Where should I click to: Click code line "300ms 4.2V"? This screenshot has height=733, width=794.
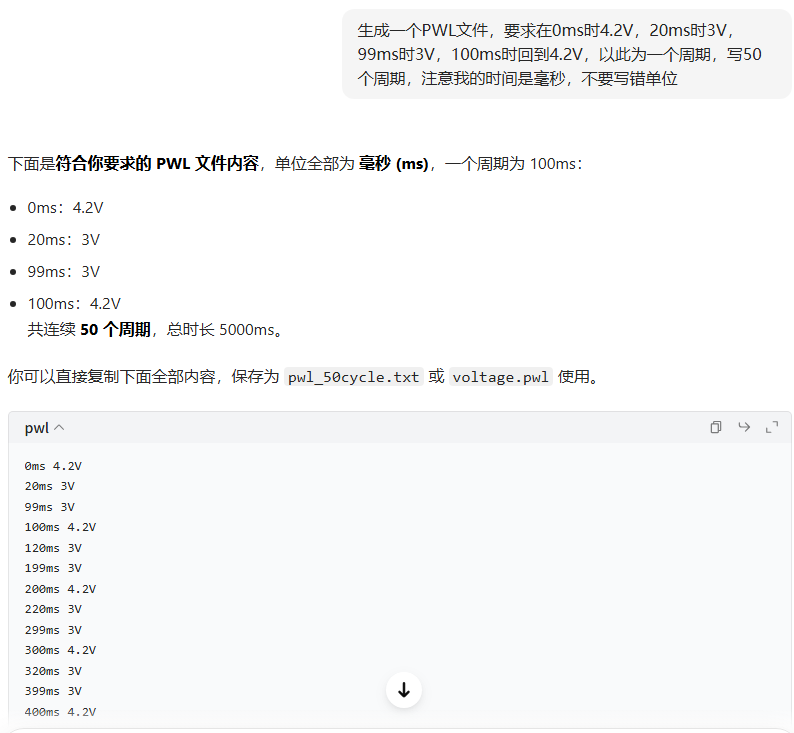tap(60, 650)
